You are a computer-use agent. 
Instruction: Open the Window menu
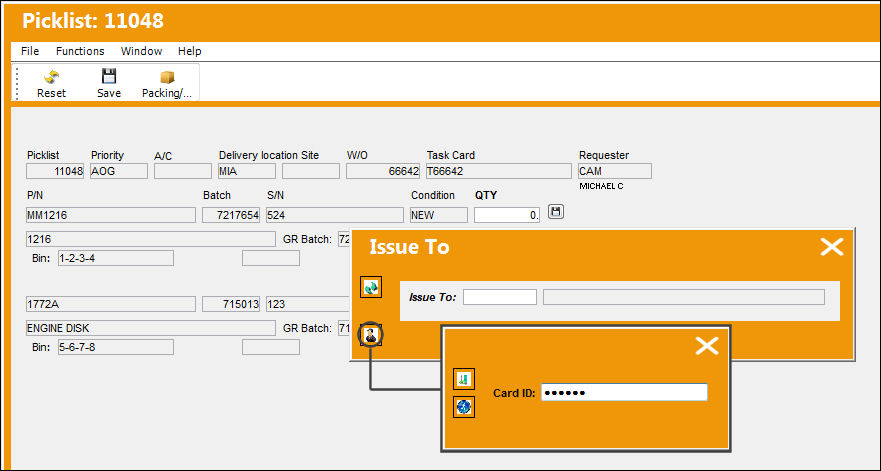pyautogui.click(x=141, y=51)
